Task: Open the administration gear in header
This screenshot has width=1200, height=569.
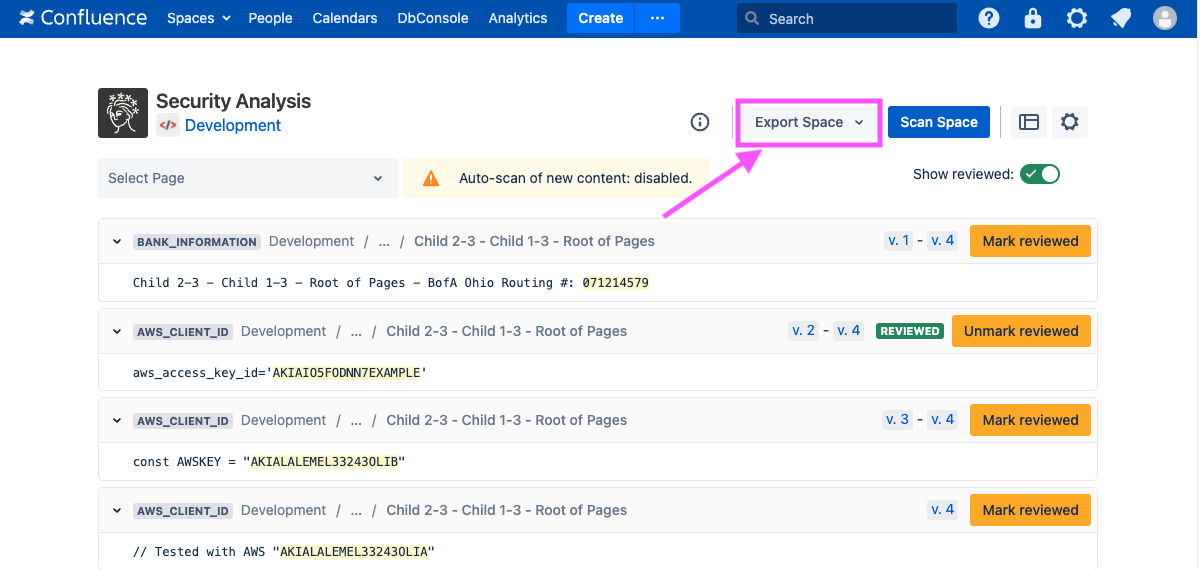Action: [x=1077, y=18]
